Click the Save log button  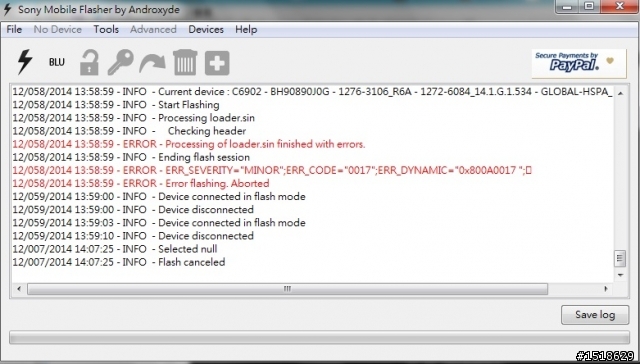[x=595, y=315]
